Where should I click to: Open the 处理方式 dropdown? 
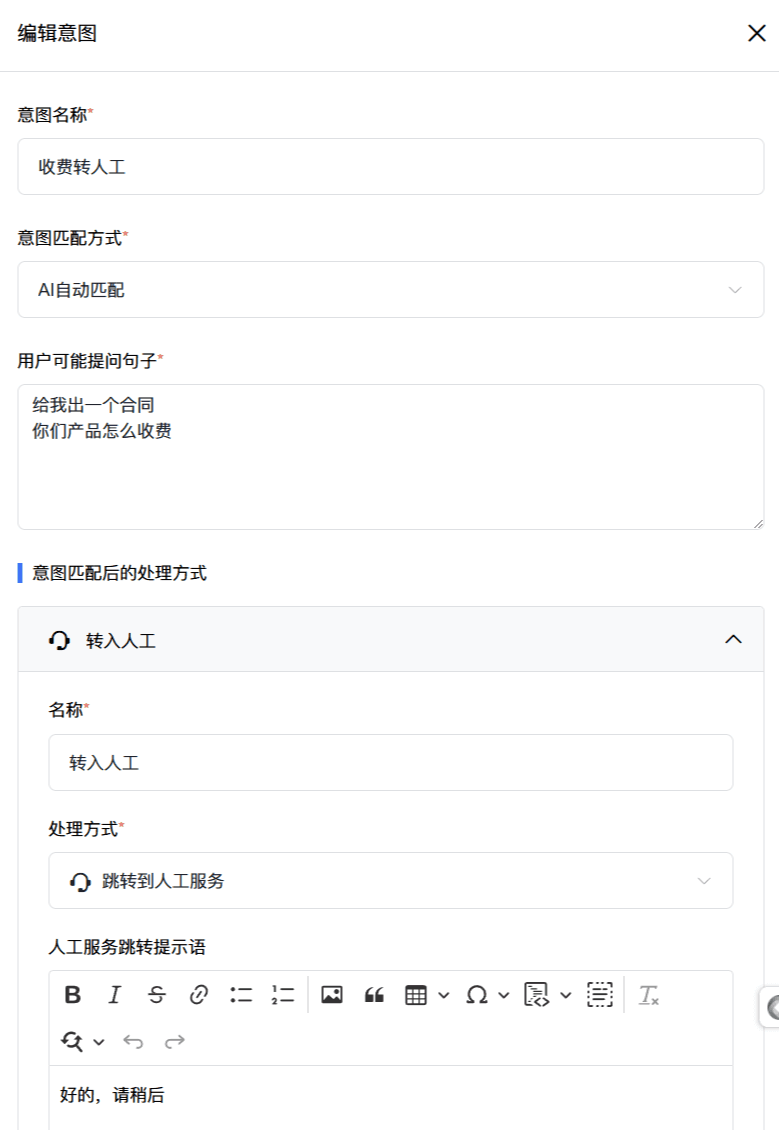tap(391, 881)
